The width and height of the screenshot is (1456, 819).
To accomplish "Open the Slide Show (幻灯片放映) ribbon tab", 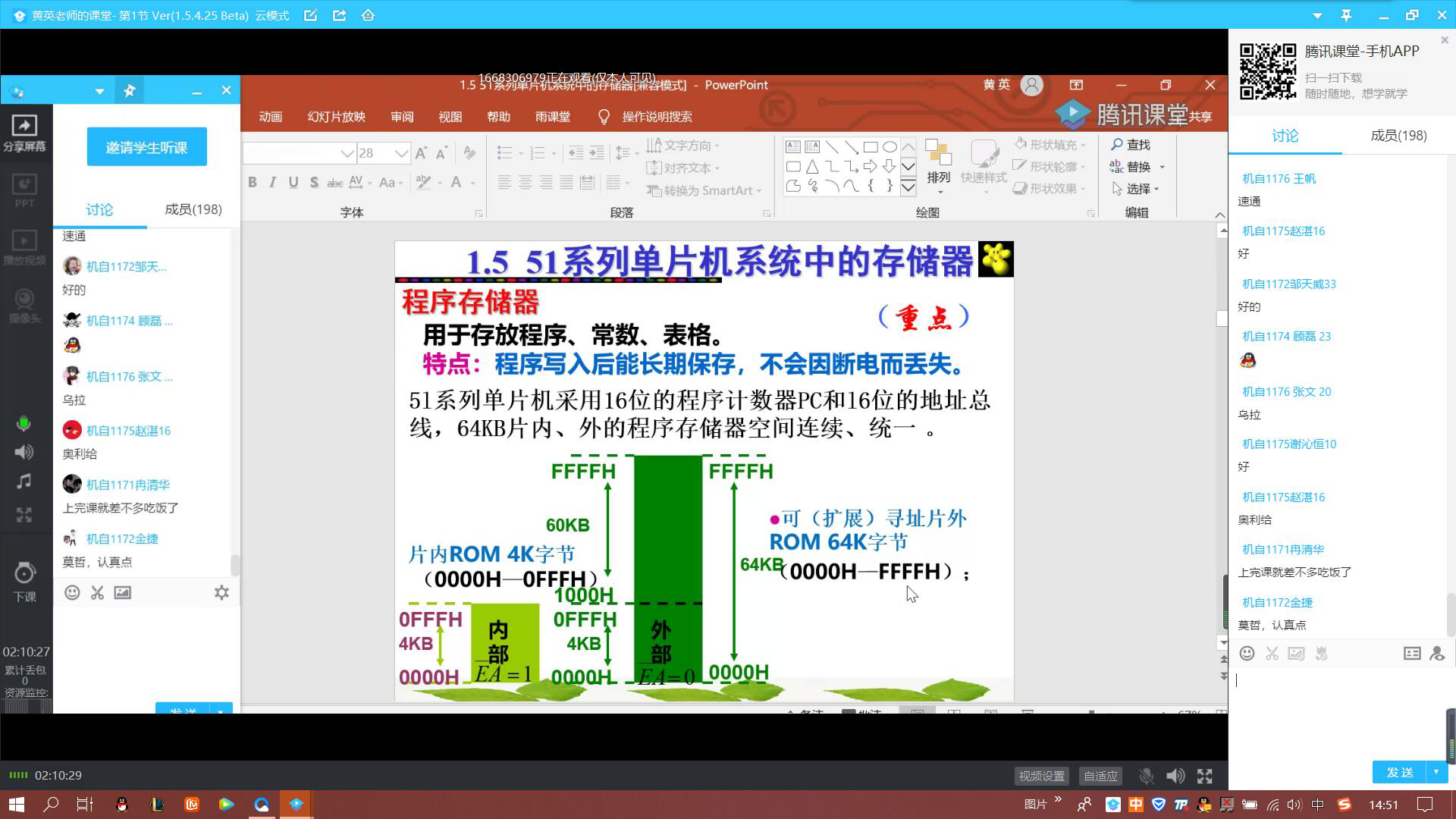I will 336,117.
